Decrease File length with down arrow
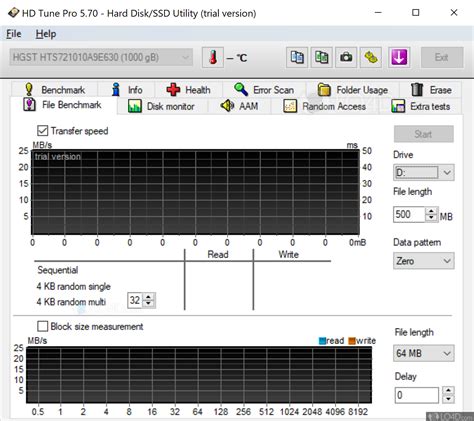Image resolution: width=474 pixels, height=421 pixels. click(431, 218)
